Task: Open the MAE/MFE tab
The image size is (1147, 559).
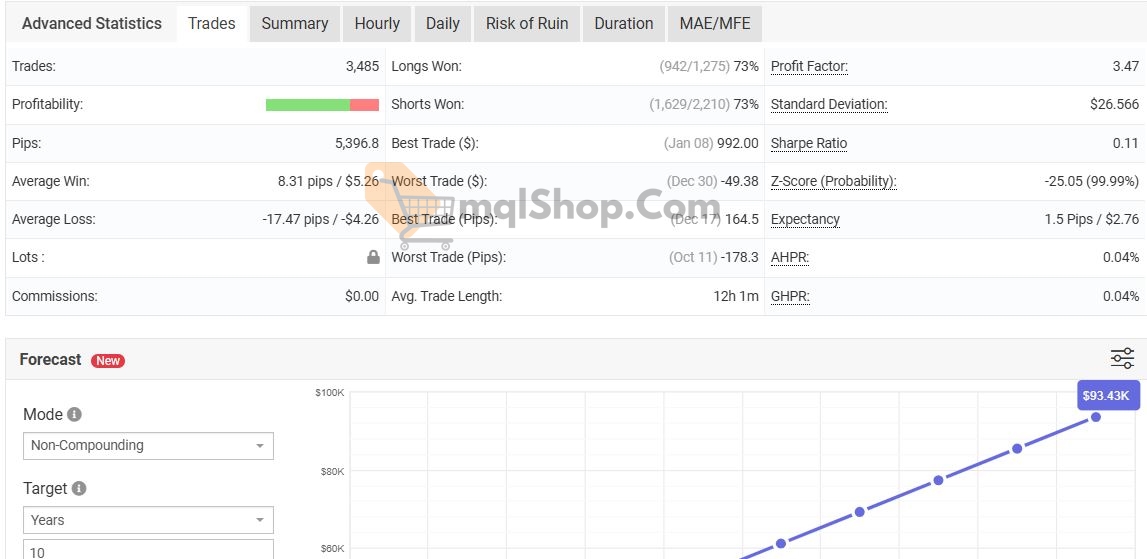Action: point(714,23)
